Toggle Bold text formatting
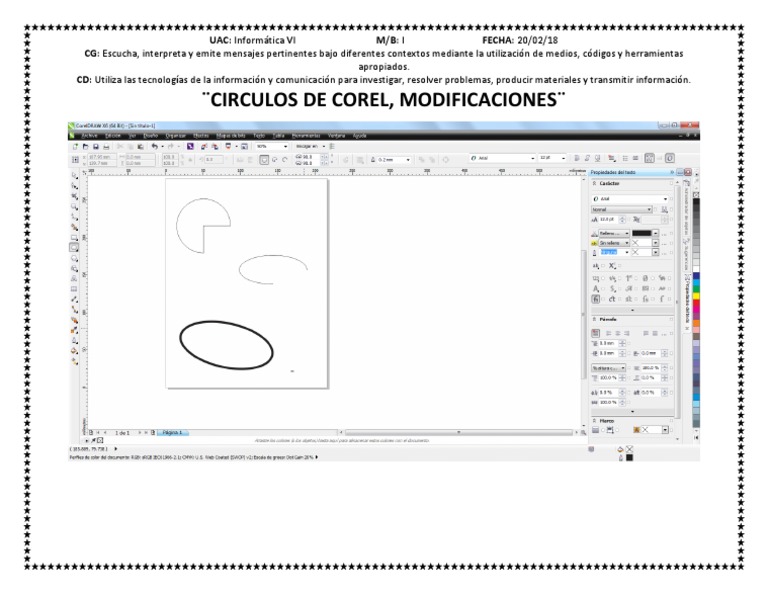This screenshot has width=768, height=594. (576, 158)
